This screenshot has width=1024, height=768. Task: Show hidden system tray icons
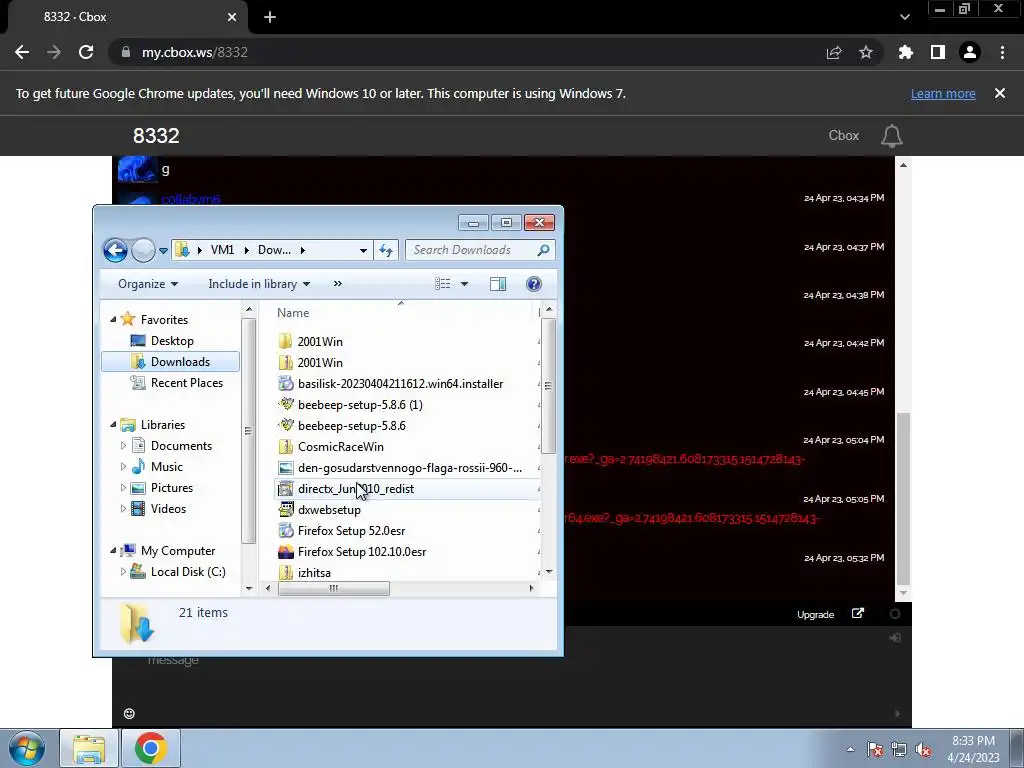850,749
